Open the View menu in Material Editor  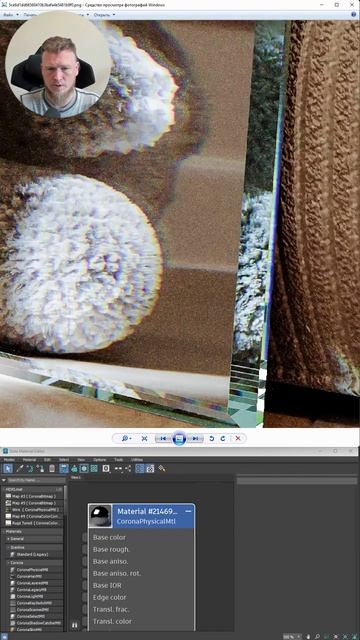[x=81, y=460]
